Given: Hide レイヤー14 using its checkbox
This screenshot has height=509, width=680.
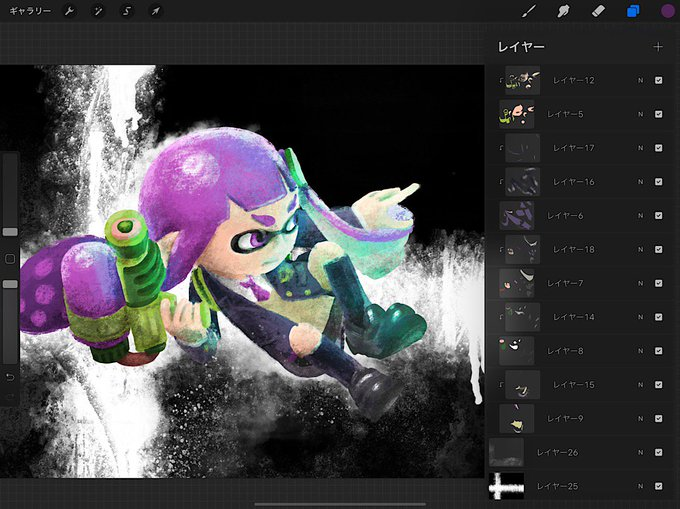Looking at the screenshot, I should tap(658, 317).
